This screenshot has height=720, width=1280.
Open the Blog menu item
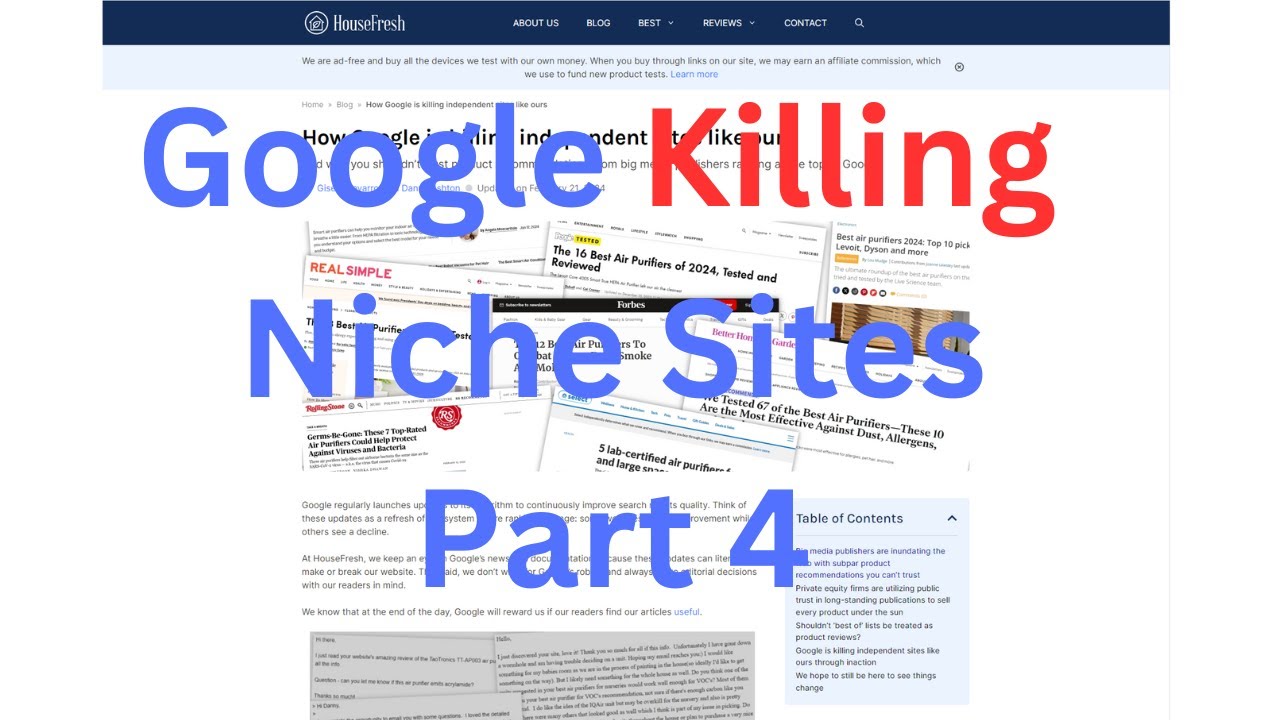[x=598, y=23]
